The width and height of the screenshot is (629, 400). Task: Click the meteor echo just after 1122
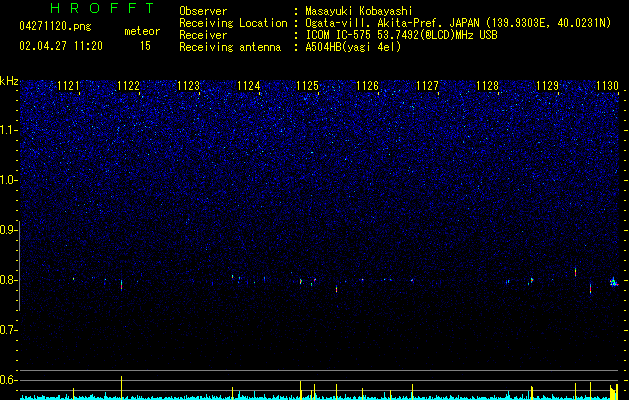pyautogui.click(x=121, y=285)
